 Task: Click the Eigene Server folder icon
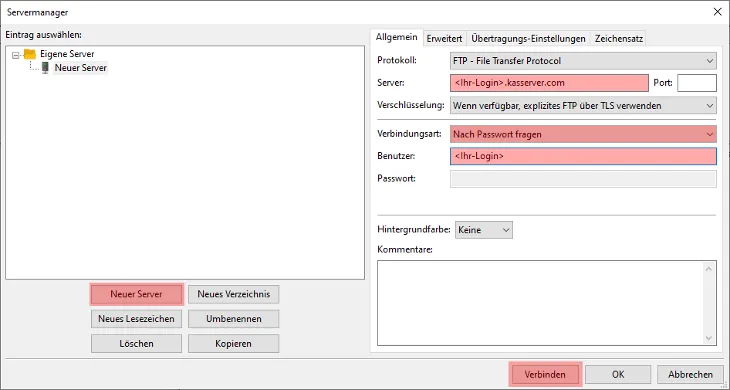click(x=30, y=54)
